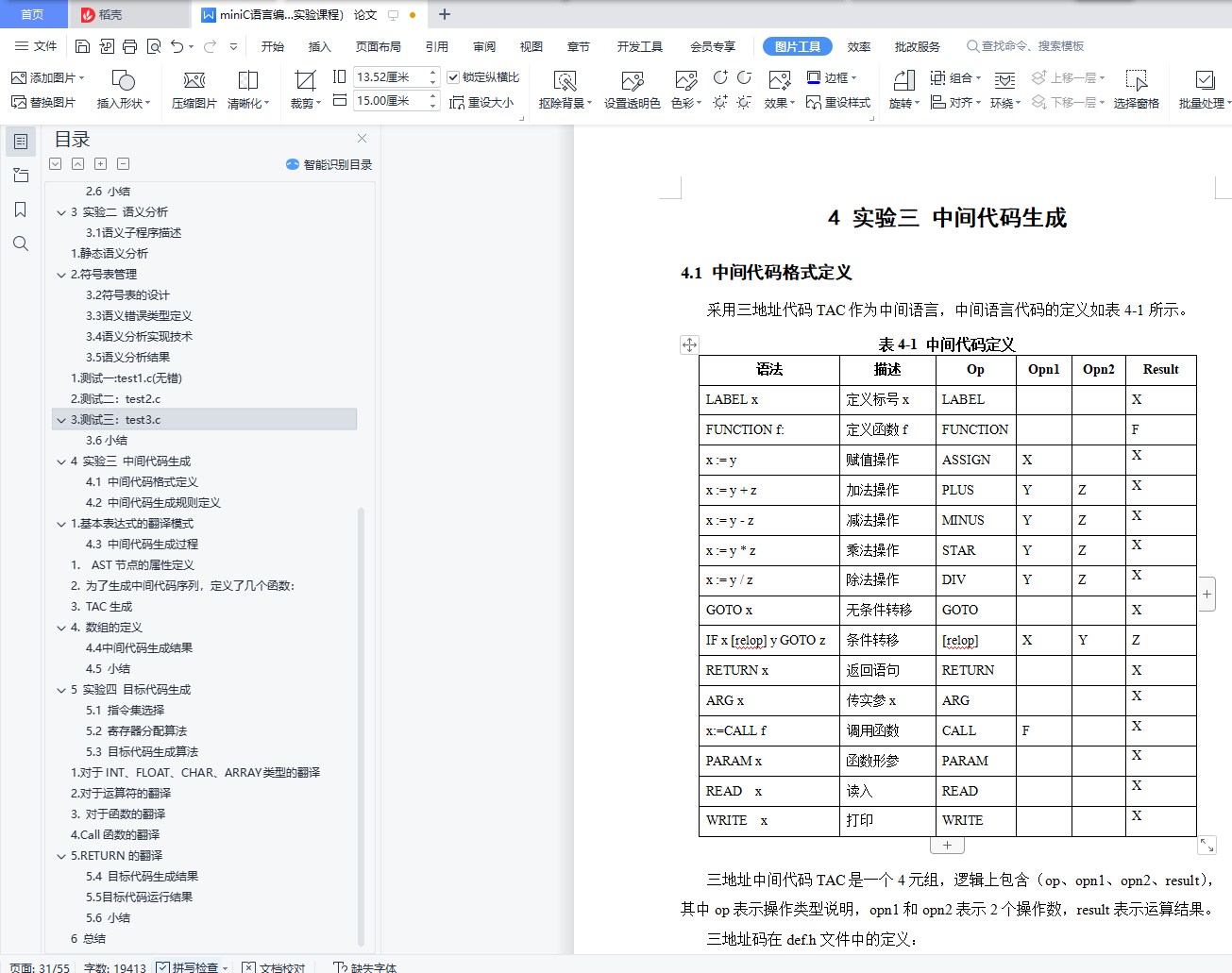Open the search panel in left sidebar
This screenshot has height=973, width=1232.
click(21, 243)
